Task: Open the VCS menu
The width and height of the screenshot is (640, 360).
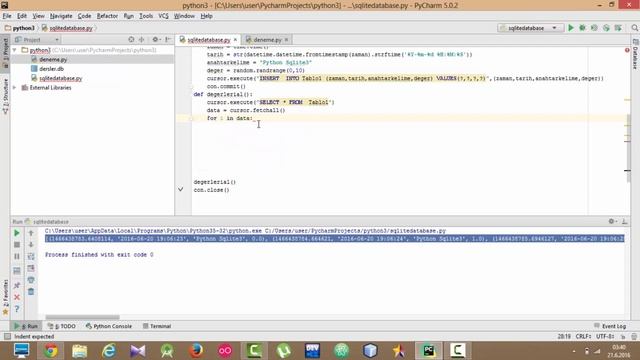Action: tap(163, 16)
